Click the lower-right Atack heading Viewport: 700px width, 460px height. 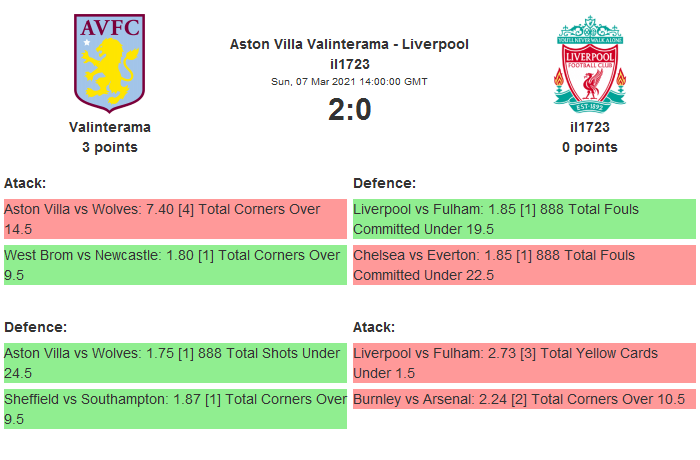[x=374, y=327]
